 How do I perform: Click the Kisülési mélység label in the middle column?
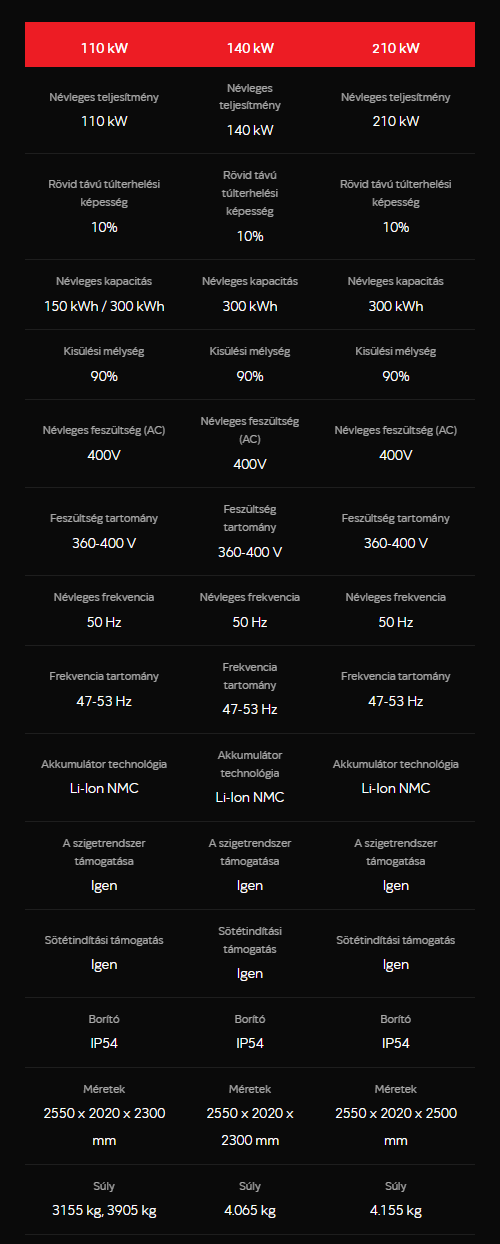pos(250,352)
